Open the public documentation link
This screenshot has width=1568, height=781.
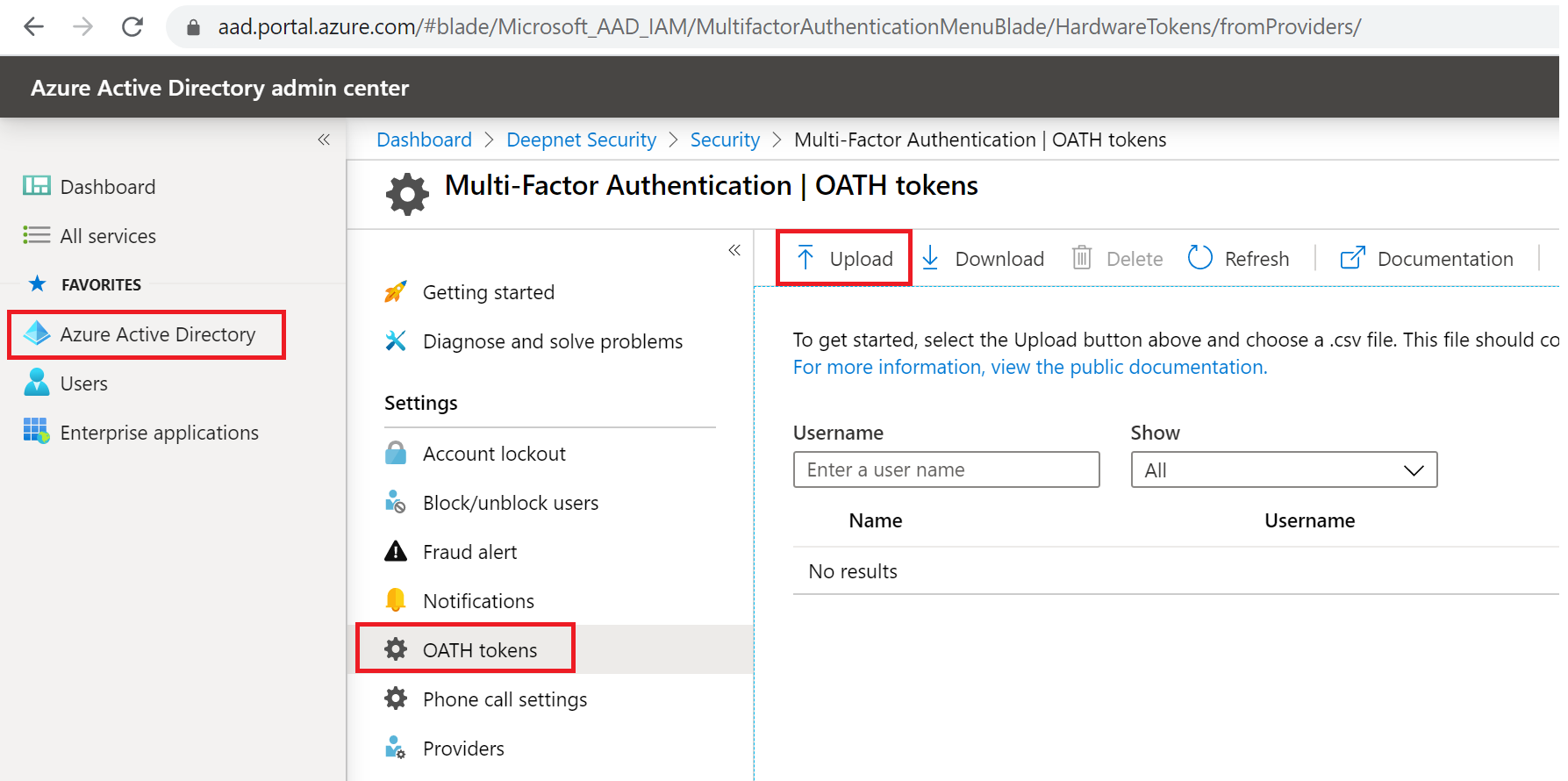click(1030, 367)
